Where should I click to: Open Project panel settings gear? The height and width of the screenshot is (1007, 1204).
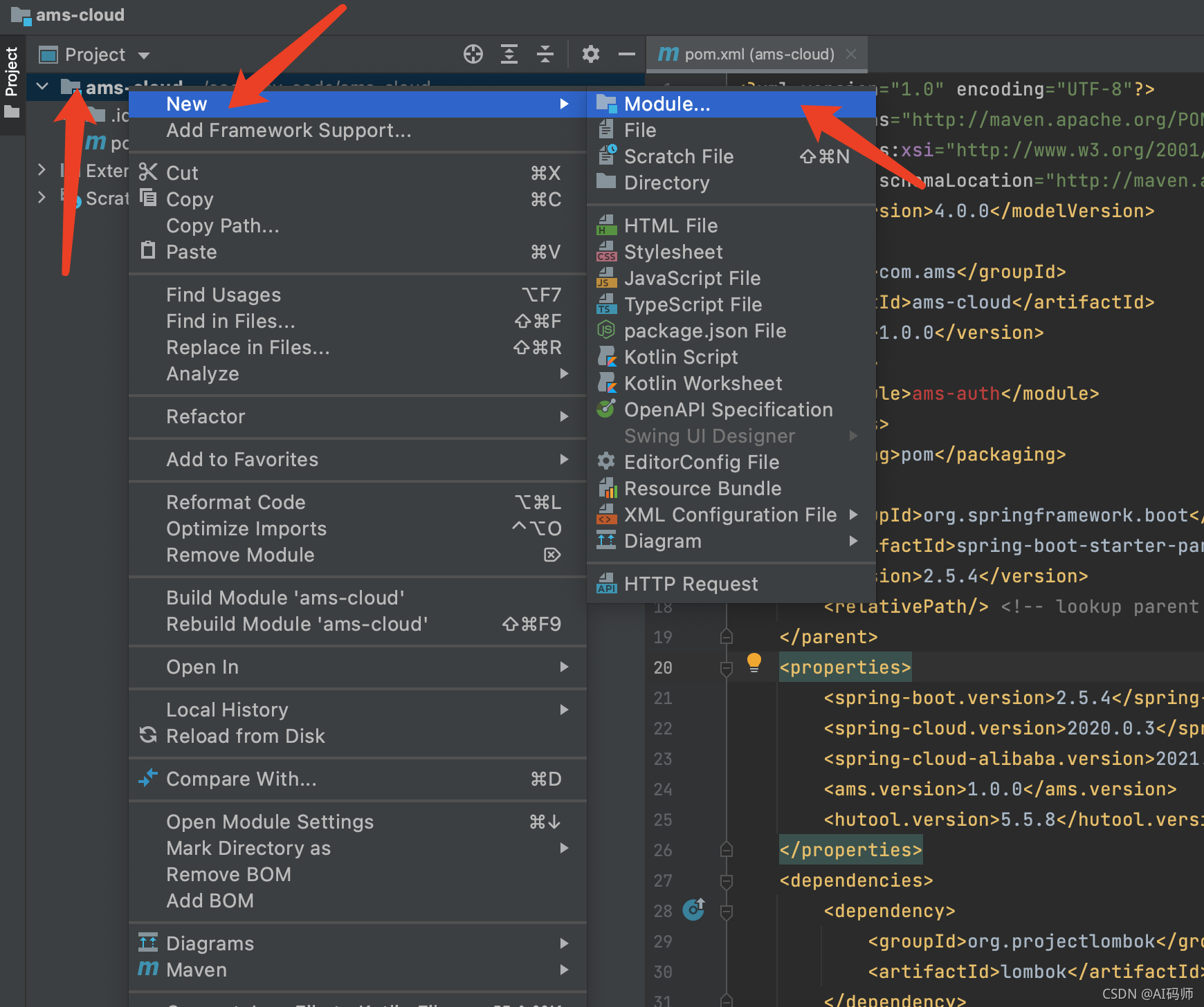(x=591, y=54)
